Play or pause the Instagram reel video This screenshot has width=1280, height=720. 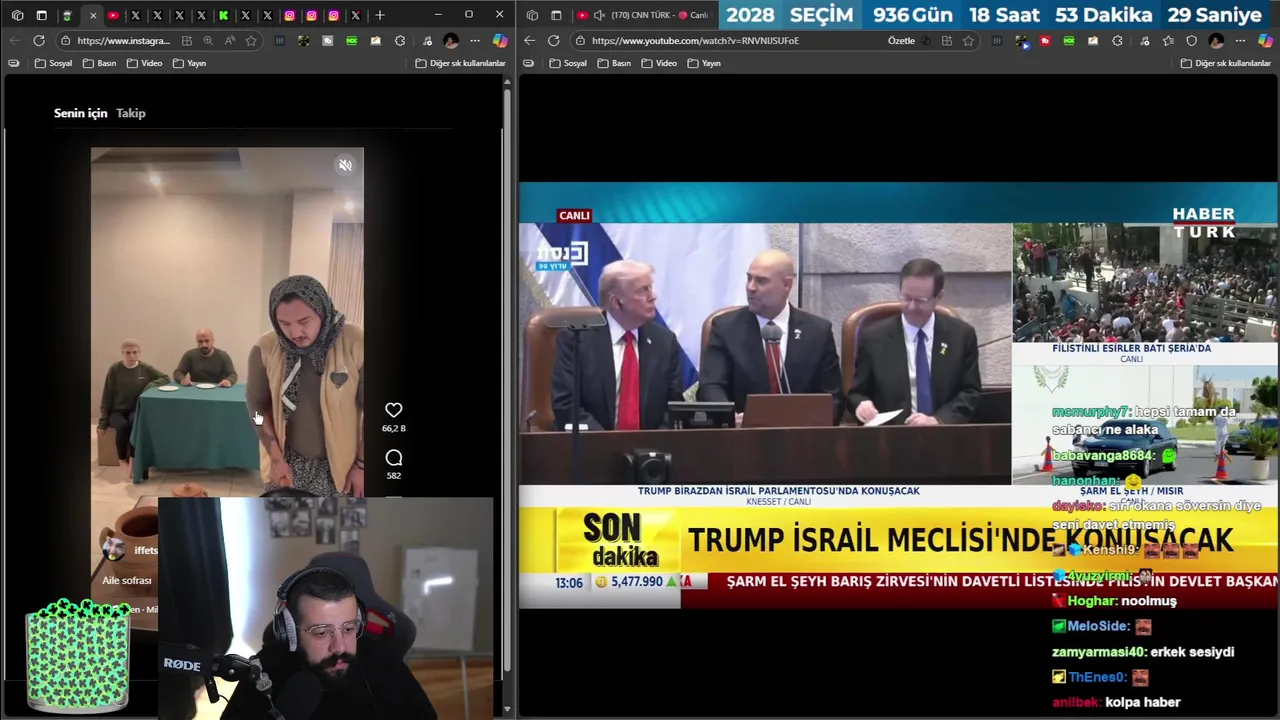point(227,320)
